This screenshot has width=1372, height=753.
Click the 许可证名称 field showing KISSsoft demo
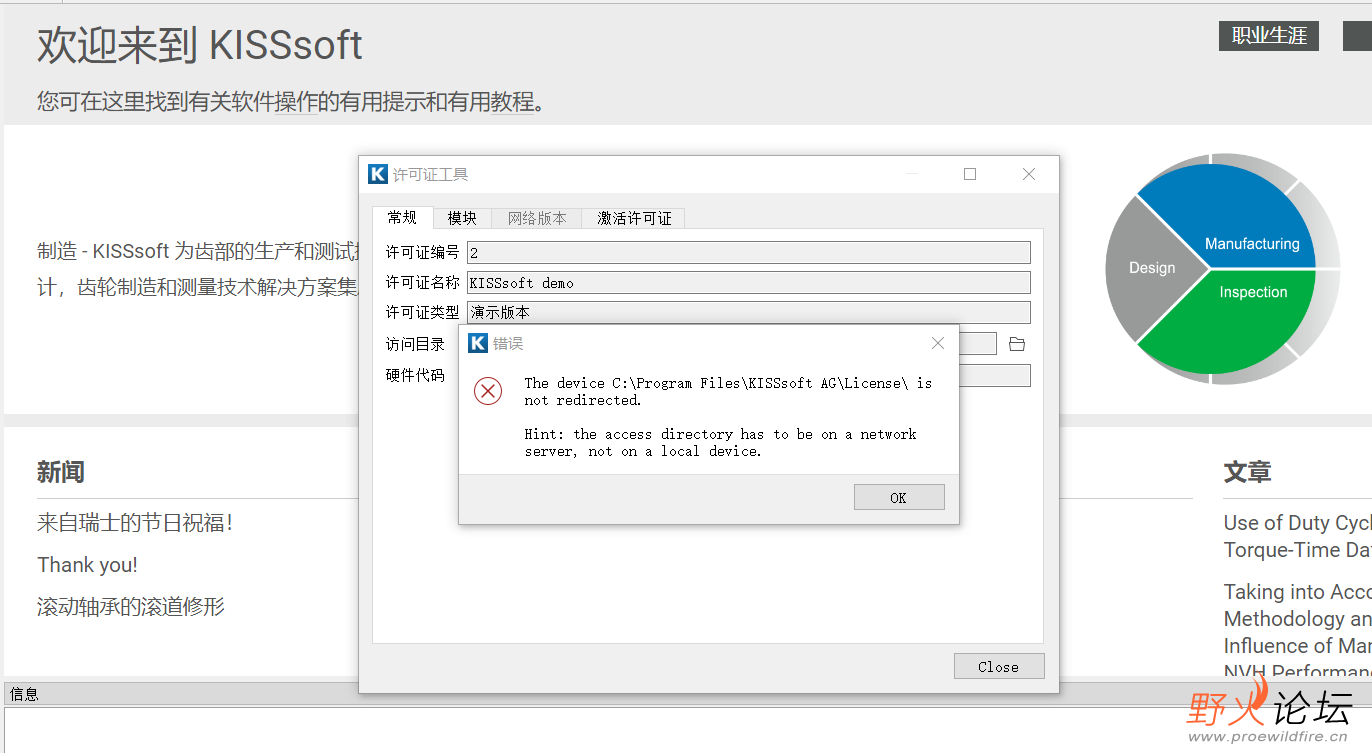point(748,283)
